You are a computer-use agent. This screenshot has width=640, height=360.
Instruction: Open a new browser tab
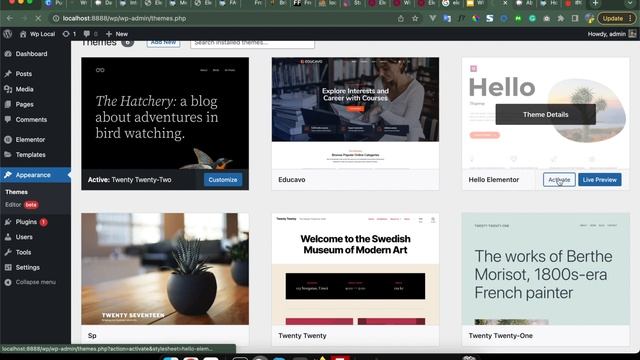596,3
